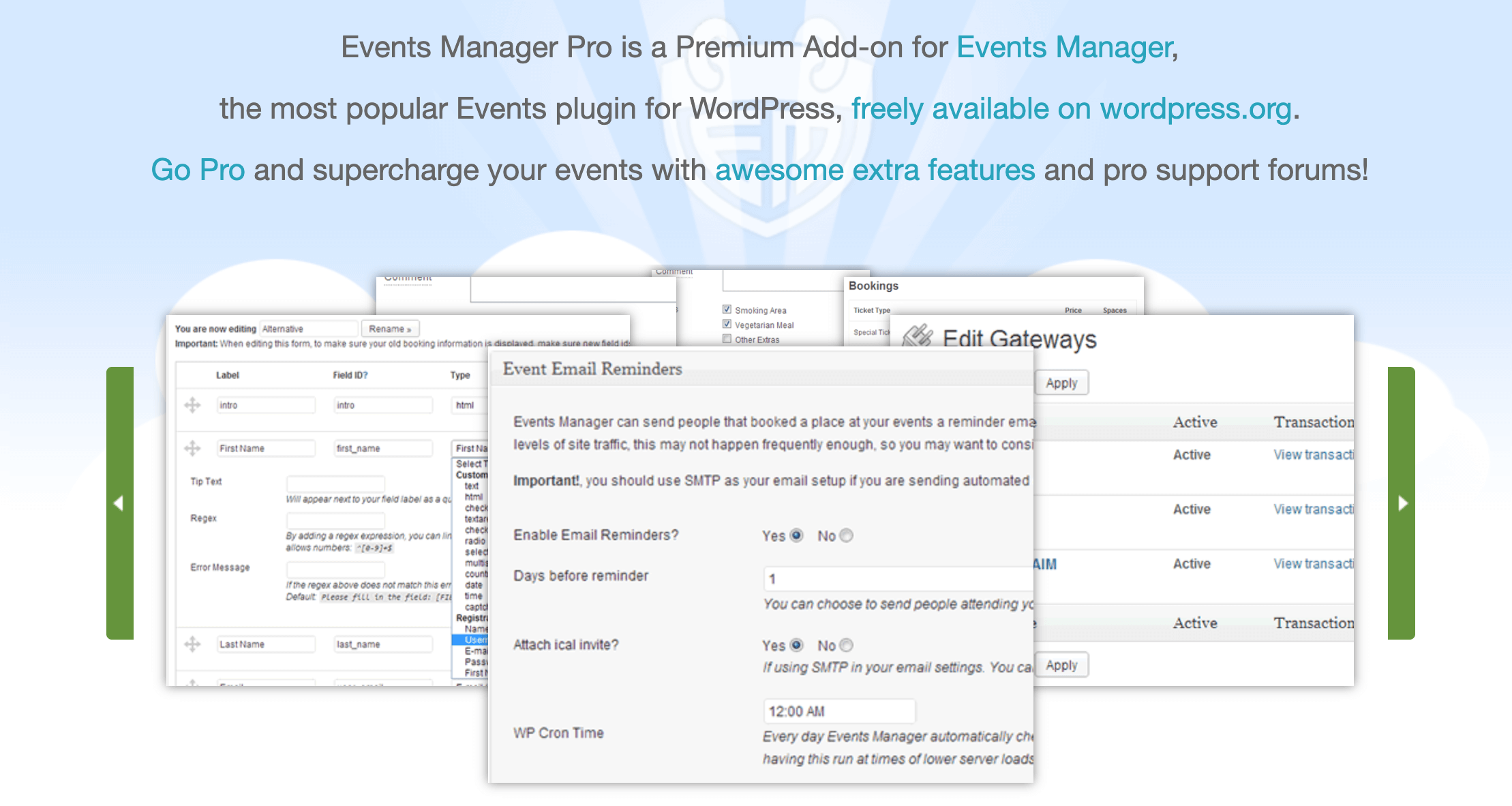Viewport: 1512px width, 806px height.
Task: Click the Active column header at top
Action: click(x=1195, y=422)
